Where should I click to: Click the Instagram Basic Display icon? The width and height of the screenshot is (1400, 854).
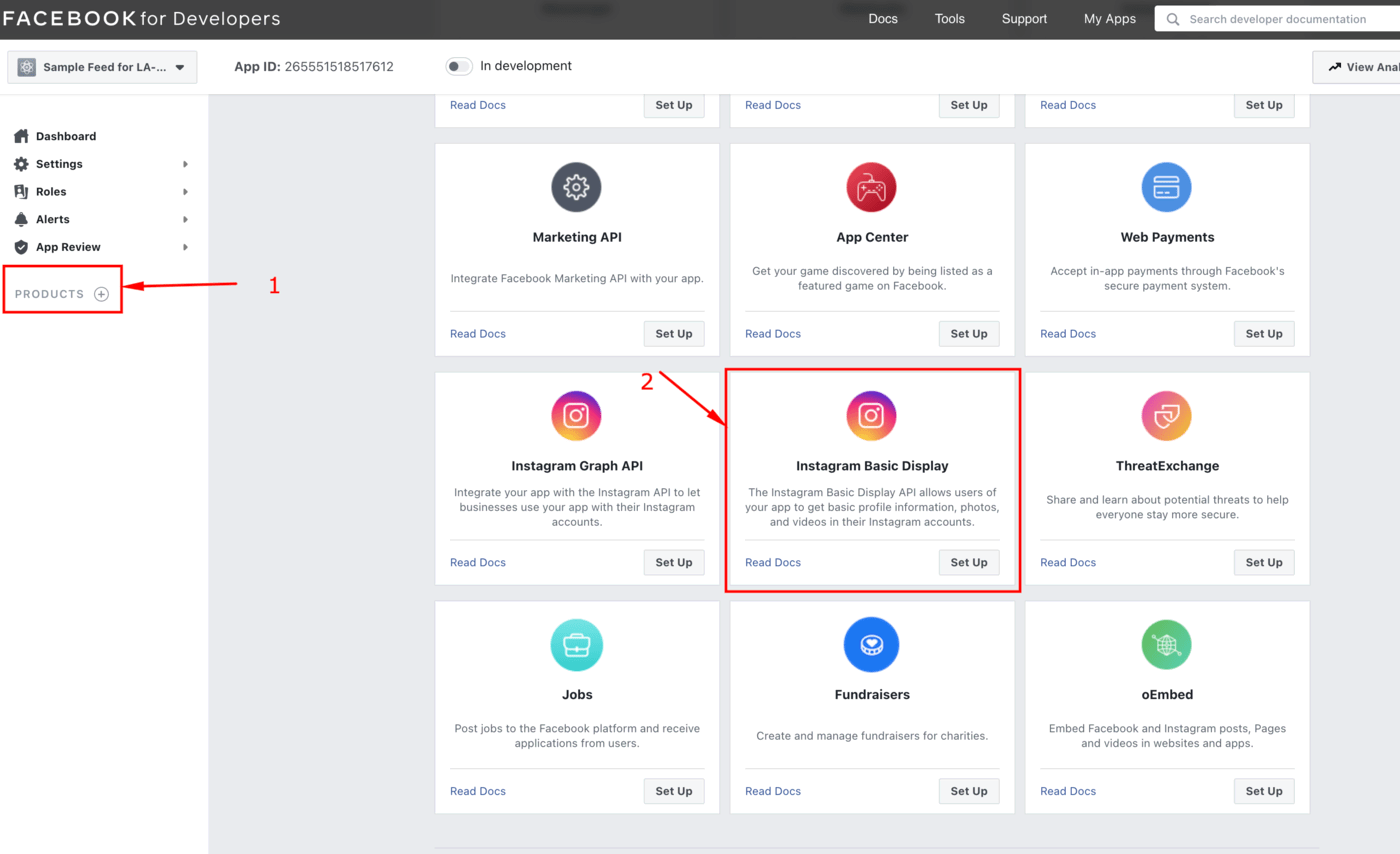point(871,415)
